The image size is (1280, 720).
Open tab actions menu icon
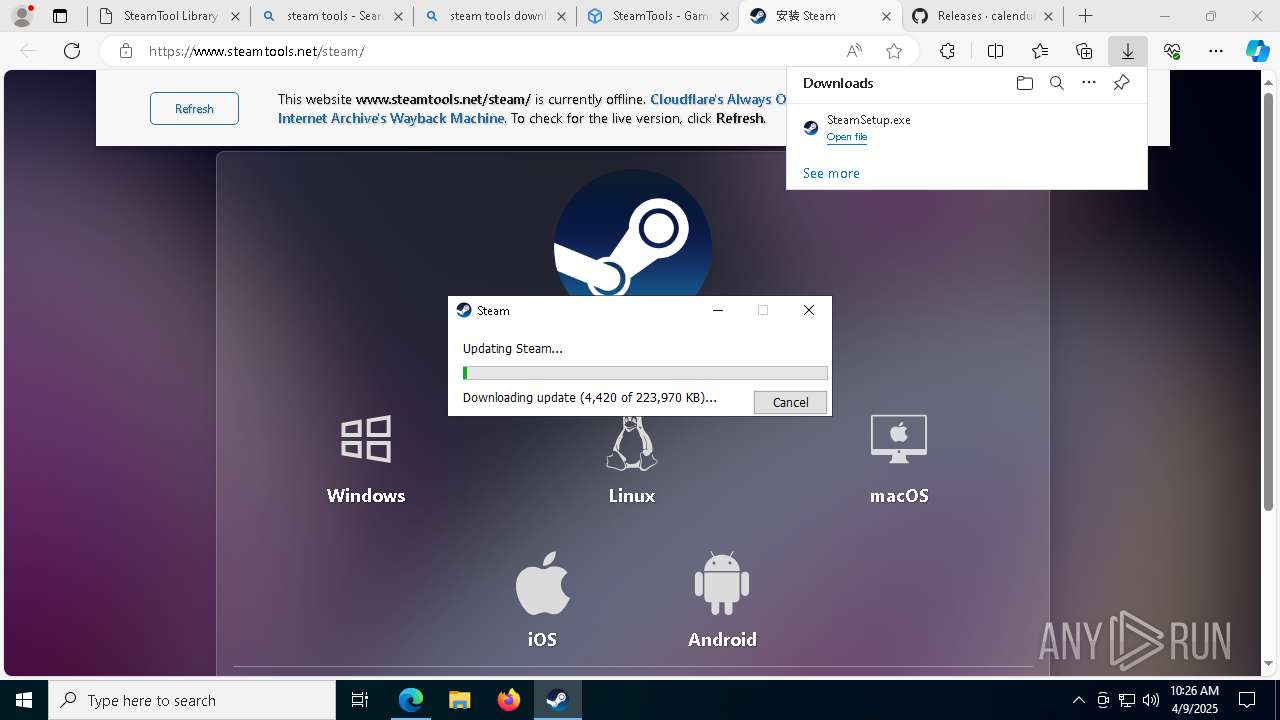[60, 16]
